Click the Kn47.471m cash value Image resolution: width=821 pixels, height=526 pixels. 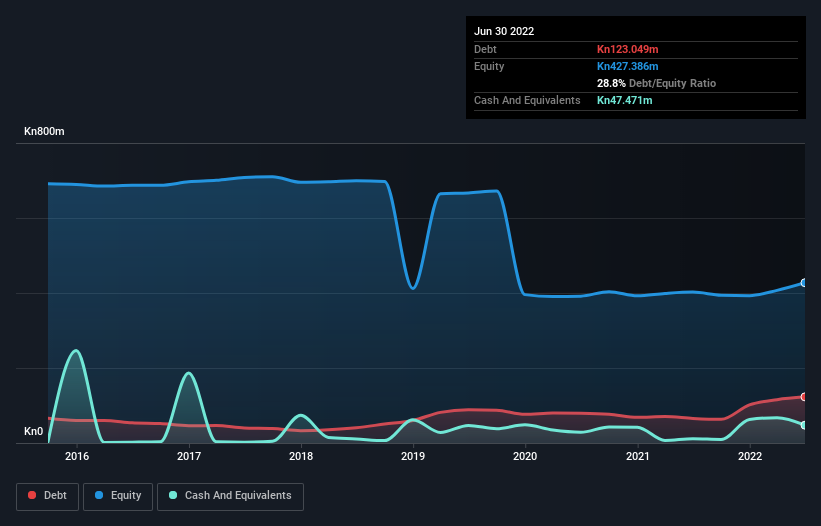[x=625, y=100]
